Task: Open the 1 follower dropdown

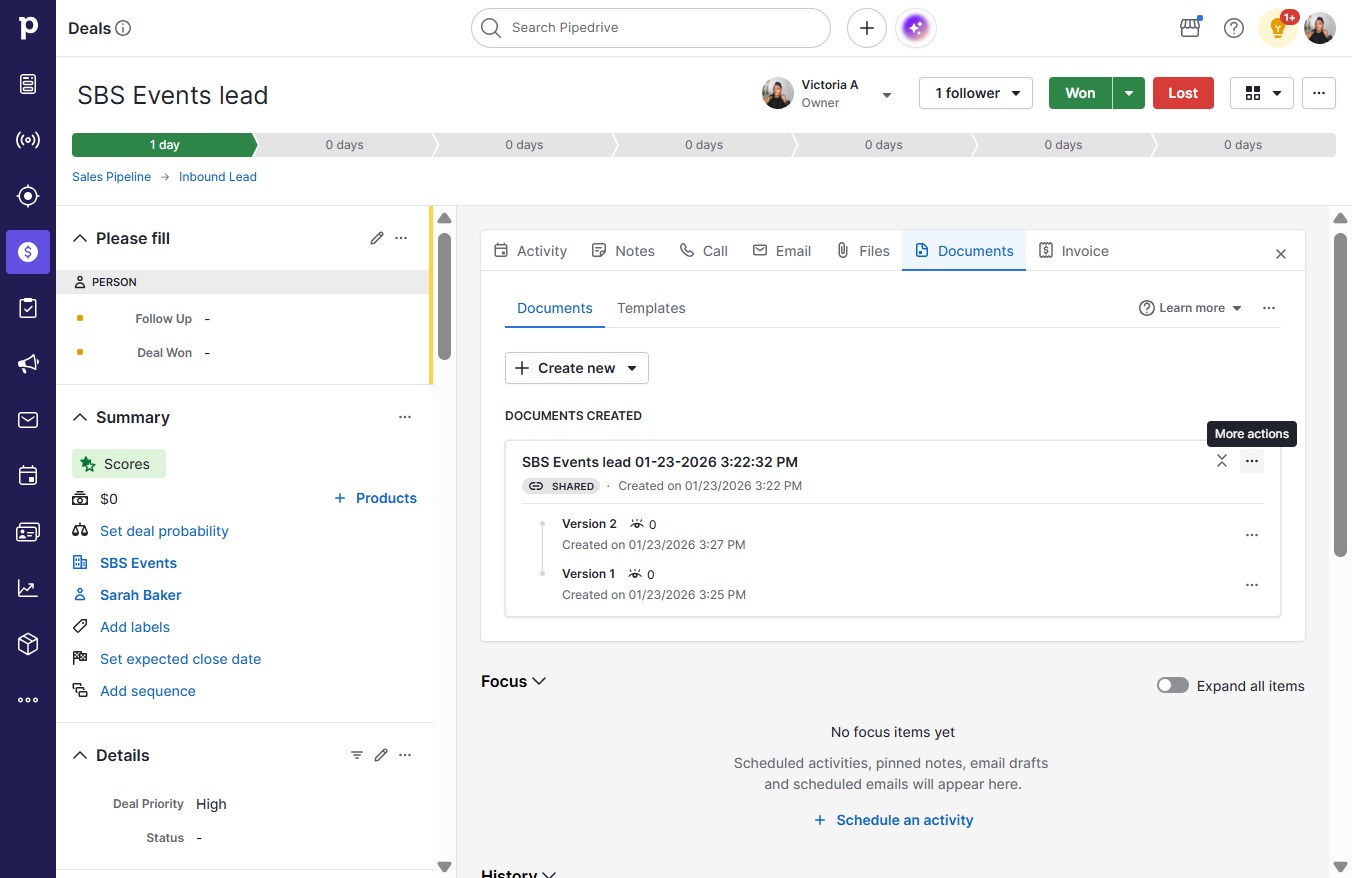Action: pos(976,93)
